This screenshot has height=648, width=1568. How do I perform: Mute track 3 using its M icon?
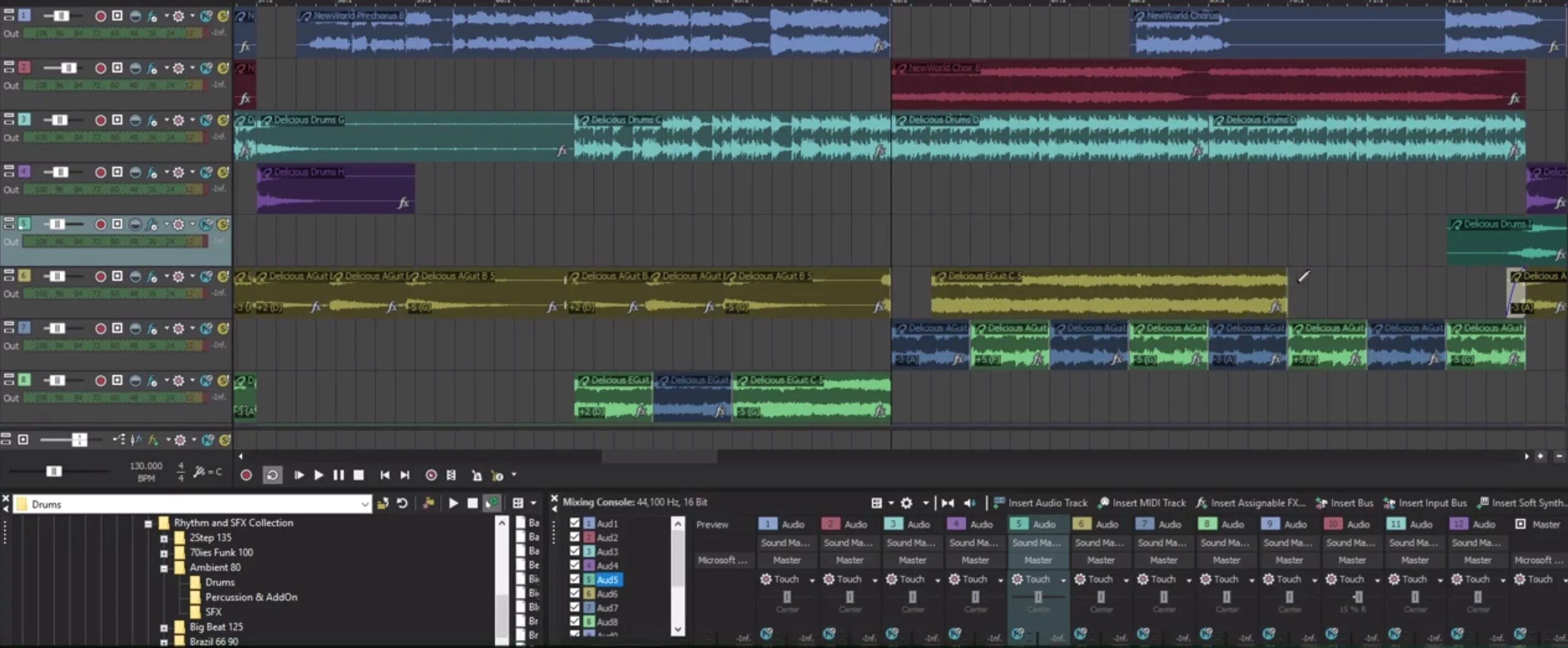click(207, 120)
